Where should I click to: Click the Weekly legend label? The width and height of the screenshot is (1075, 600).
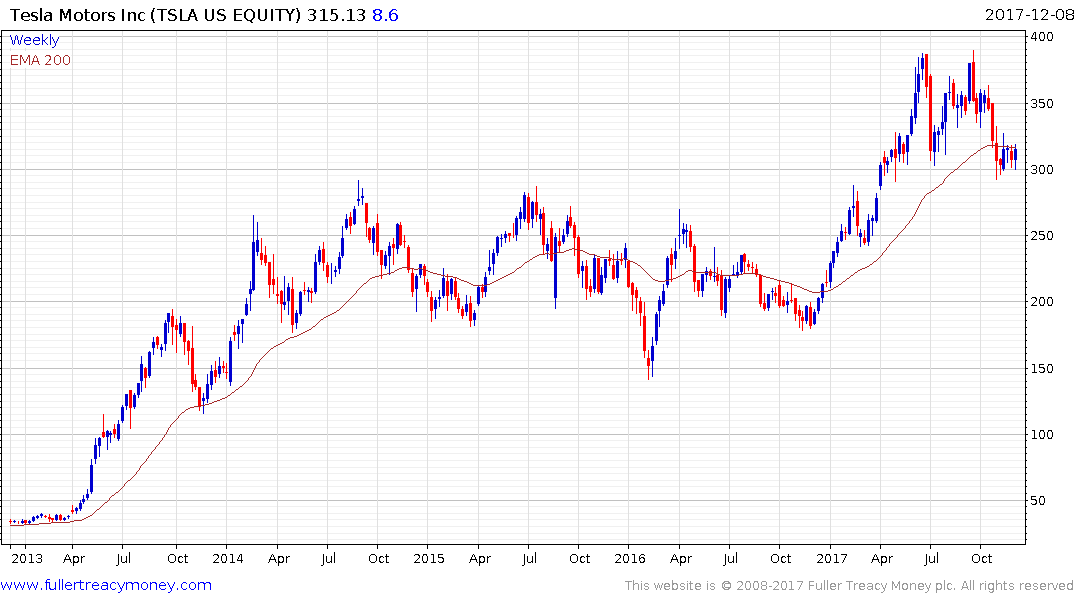tap(34, 40)
